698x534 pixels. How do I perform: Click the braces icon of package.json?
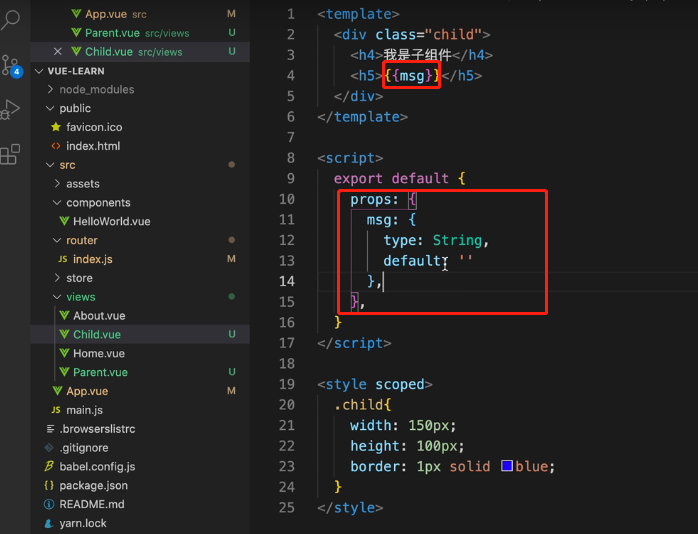click(x=49, y=485)
